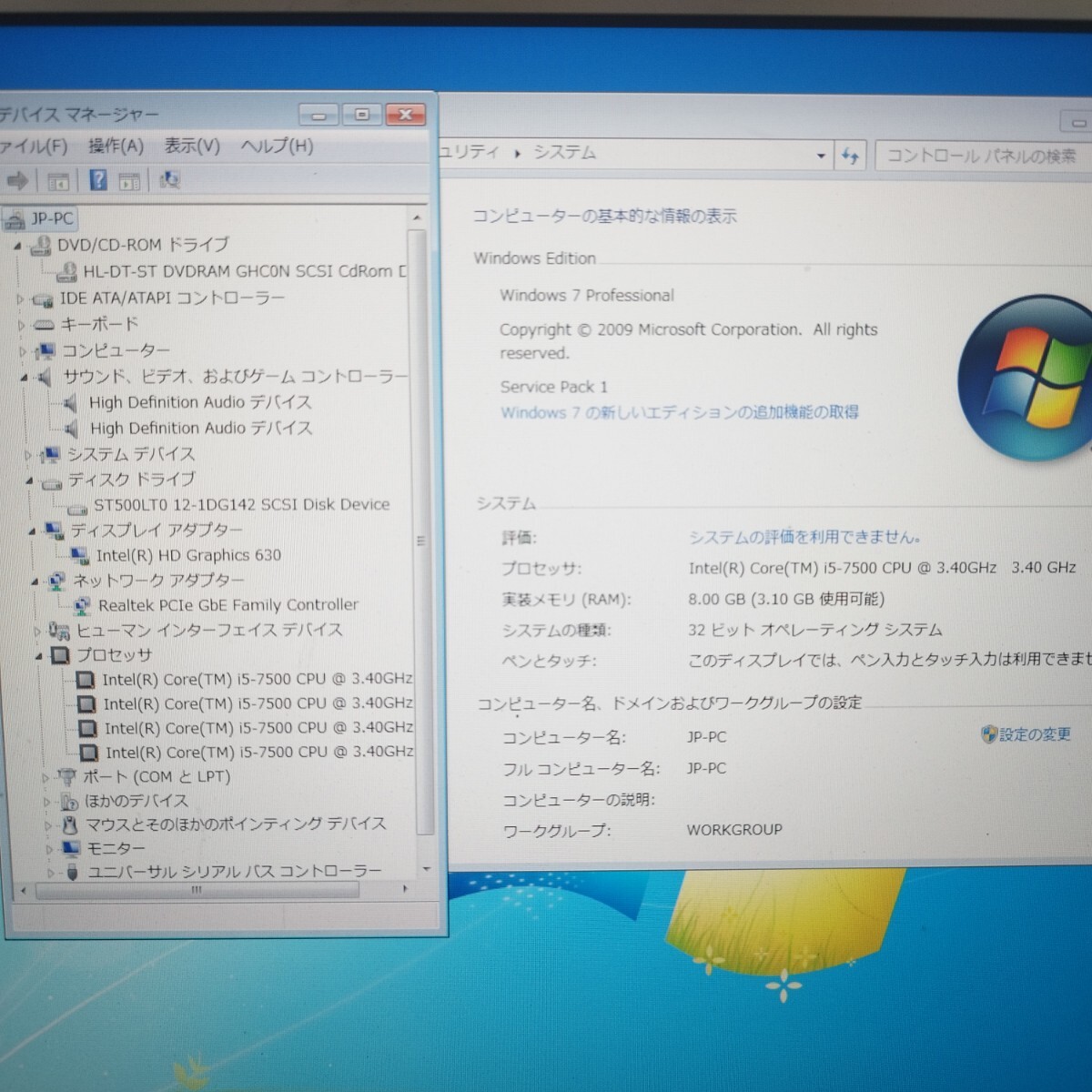Select the second High Definition Audio device
Viewport: 1092px width, 1092px height.
[201, 428]
